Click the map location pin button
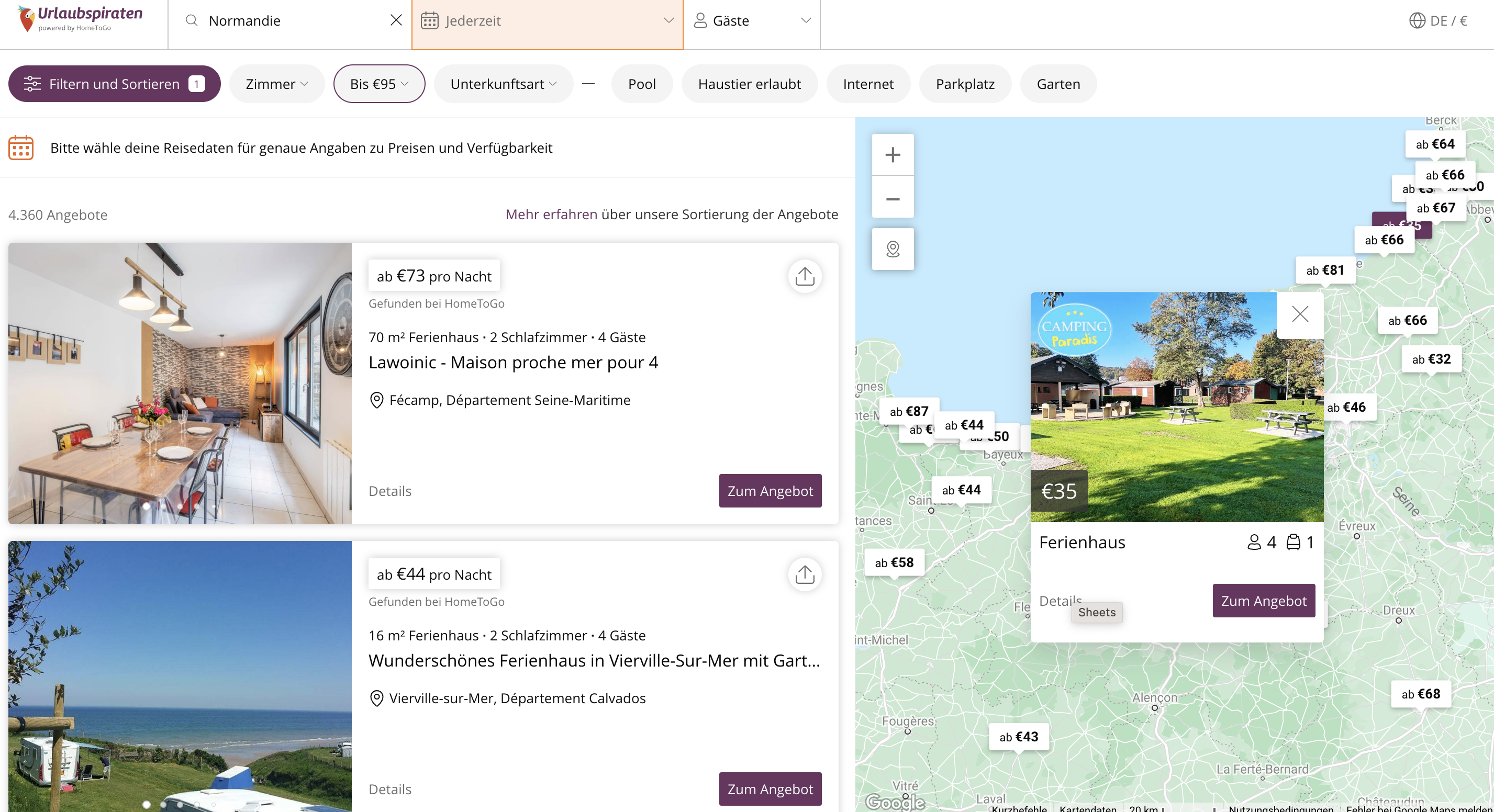This screenshot has height=812, width=1494. coord(893,249)
